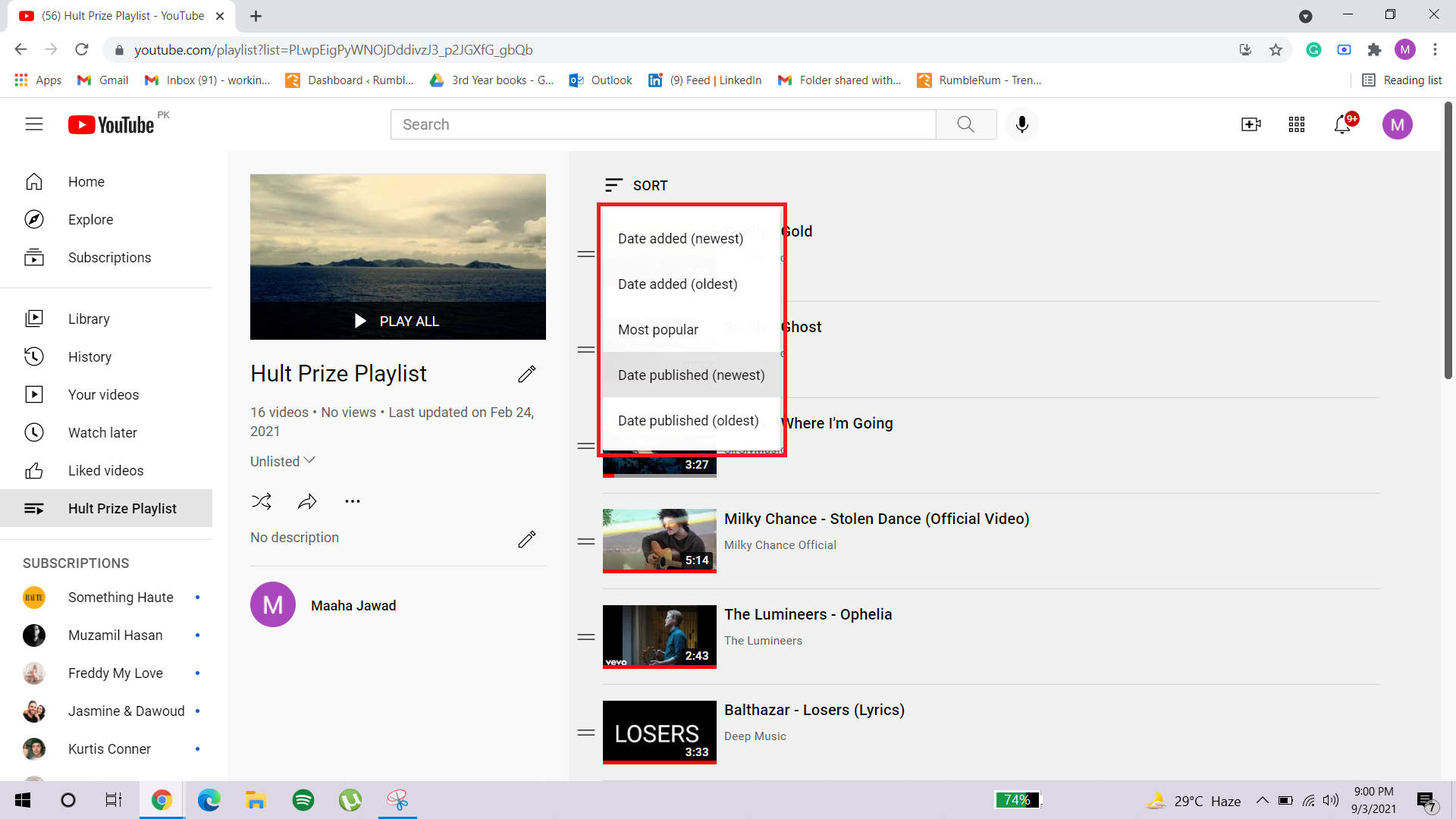This screenshot has width=1456, height=819.
Task: Open Microsoft Edge from the taskbar
Action: coord(209,800)
